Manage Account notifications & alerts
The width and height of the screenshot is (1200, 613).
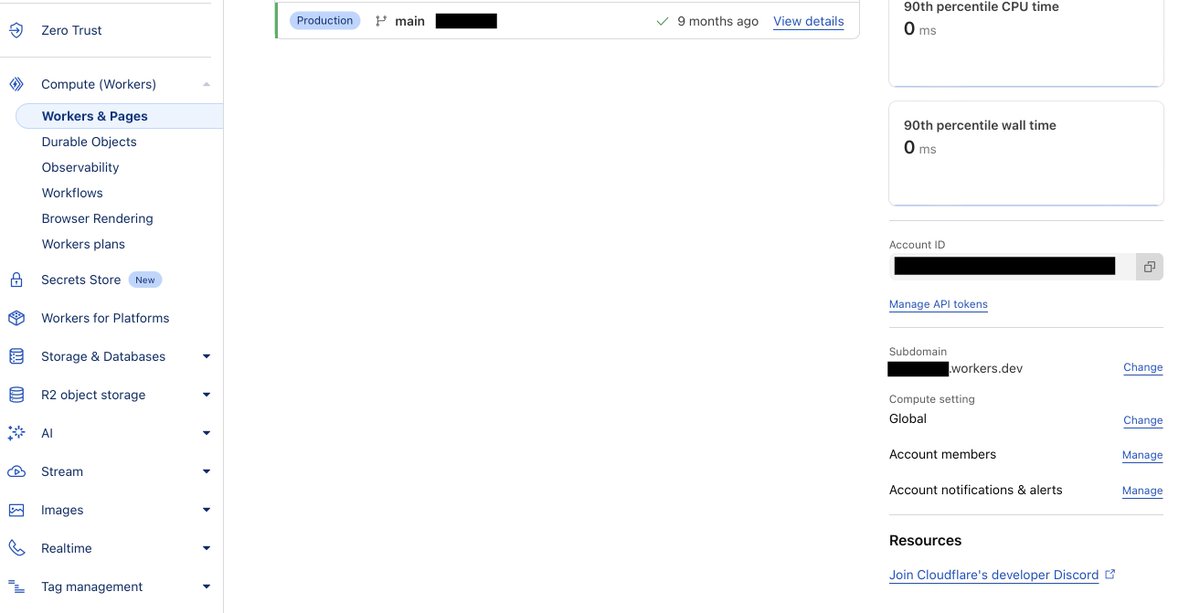coord(1142,491)
